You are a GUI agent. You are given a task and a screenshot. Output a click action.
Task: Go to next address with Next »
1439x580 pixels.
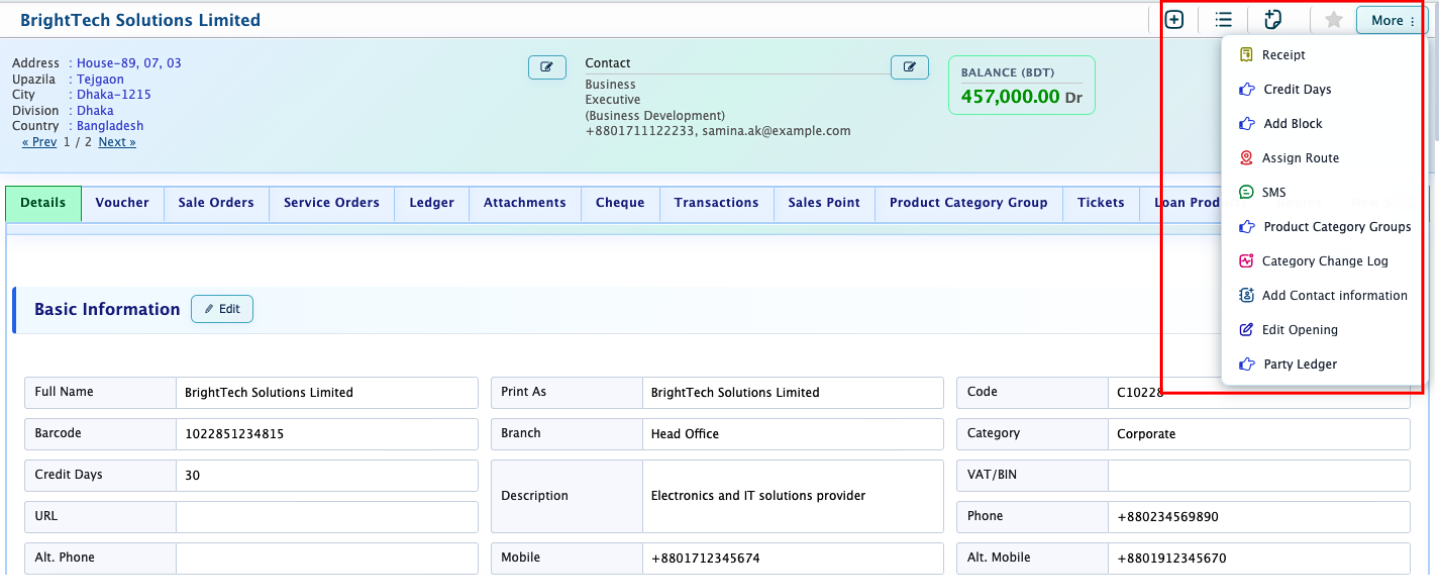[x=117, y=142]
